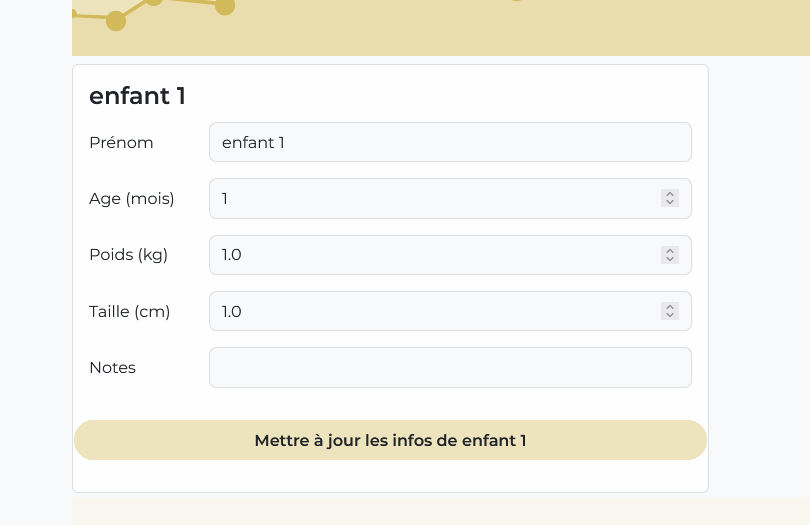The image size is (810, 525).
Task: Select the leftmost large chart data point
Action: (116, 20)
